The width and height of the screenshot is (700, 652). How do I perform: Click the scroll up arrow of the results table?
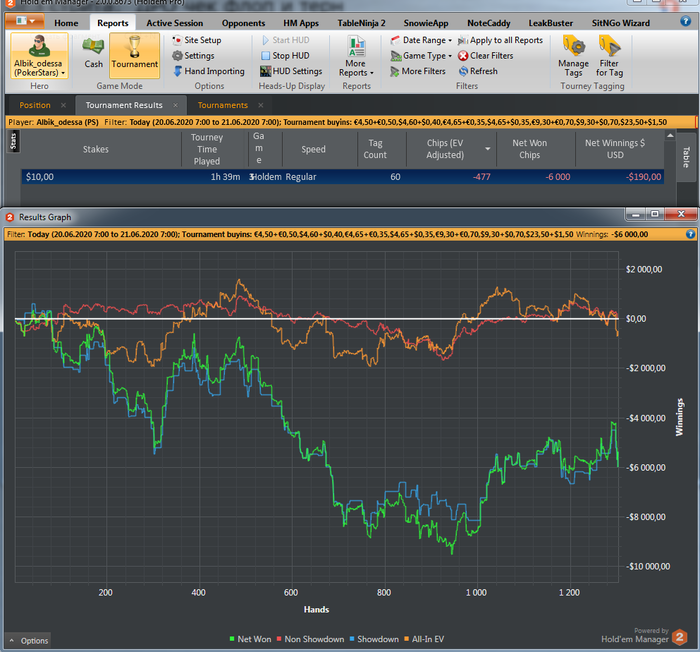[x=670, y=136]
